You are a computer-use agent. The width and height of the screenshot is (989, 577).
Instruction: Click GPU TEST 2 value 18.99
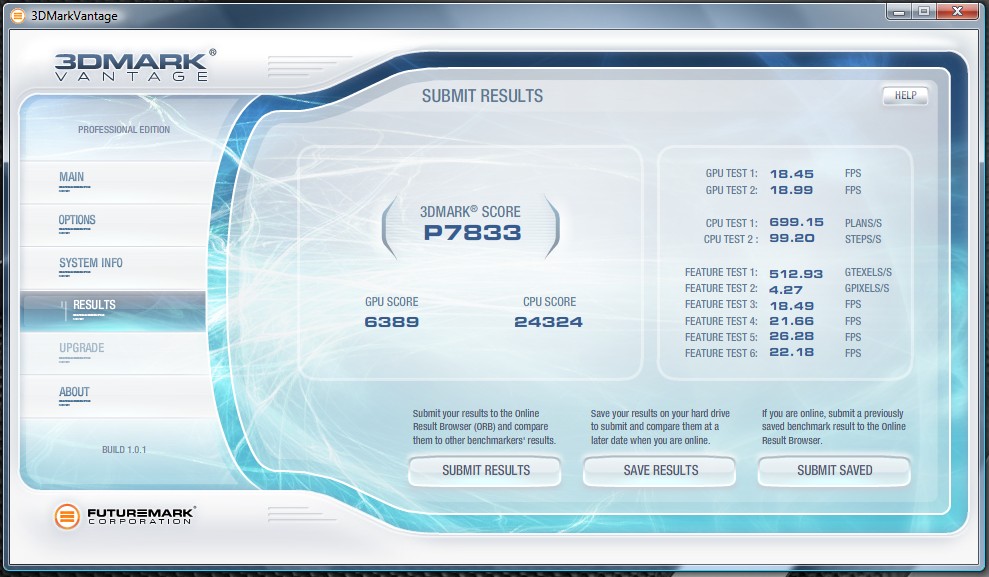792,190
